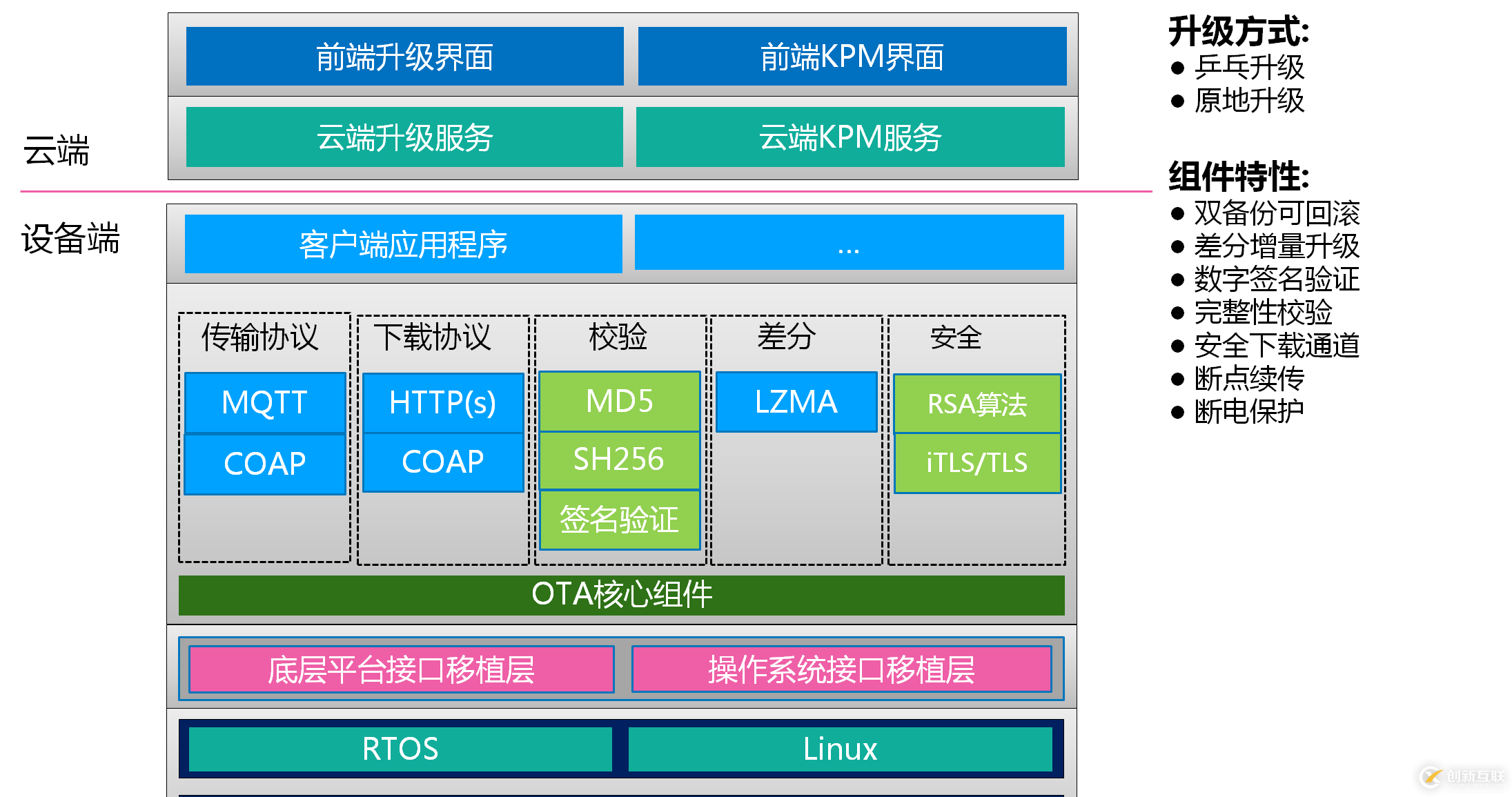
Task: Select the LZMA box
Action: coord(796,402)
